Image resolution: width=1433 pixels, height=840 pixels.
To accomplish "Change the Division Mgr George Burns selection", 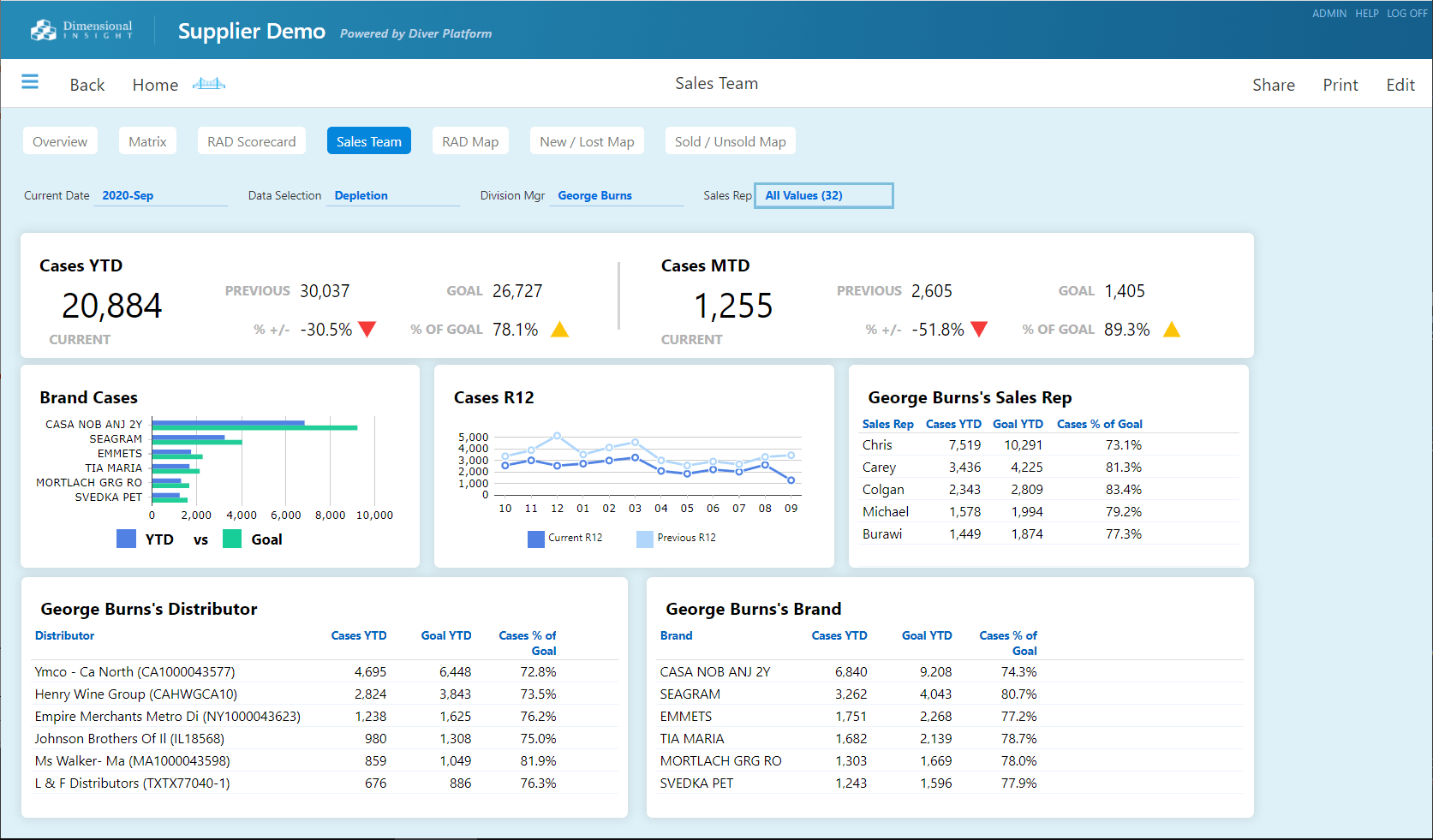I will tap(616, 196).
